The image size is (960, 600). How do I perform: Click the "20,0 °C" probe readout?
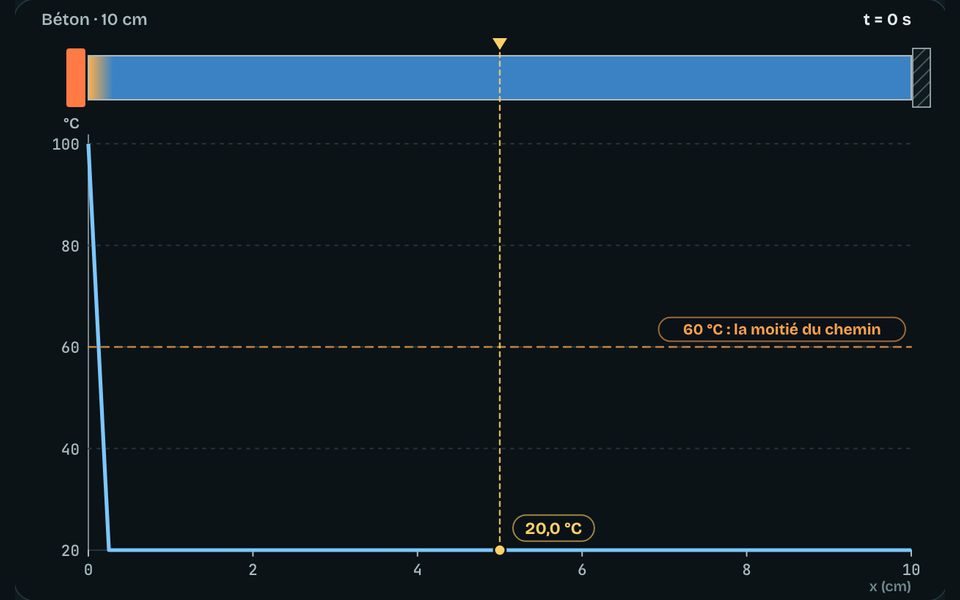[553, 528]
